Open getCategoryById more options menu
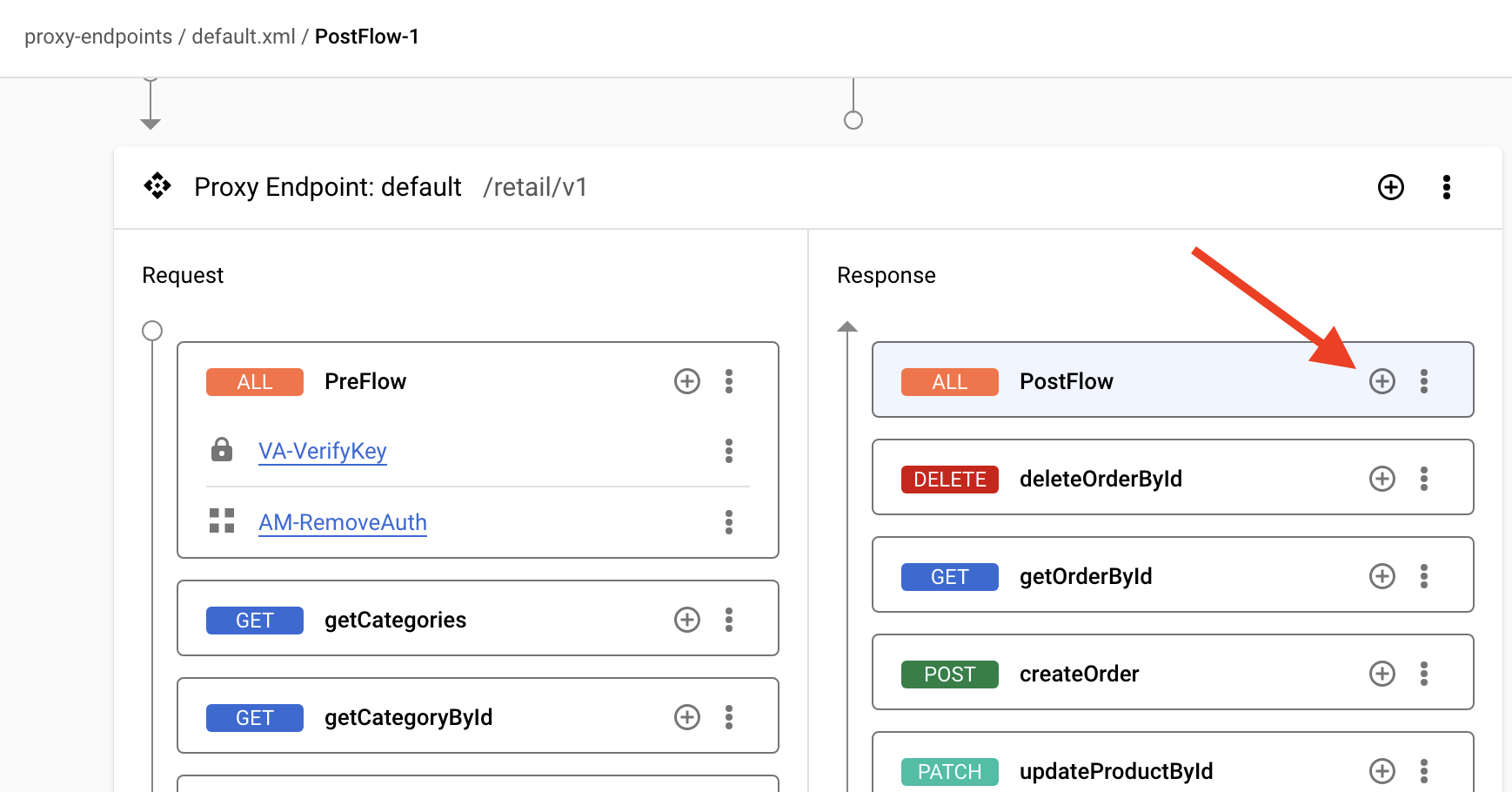This screenshot has height=792, width=1512. 728,717
